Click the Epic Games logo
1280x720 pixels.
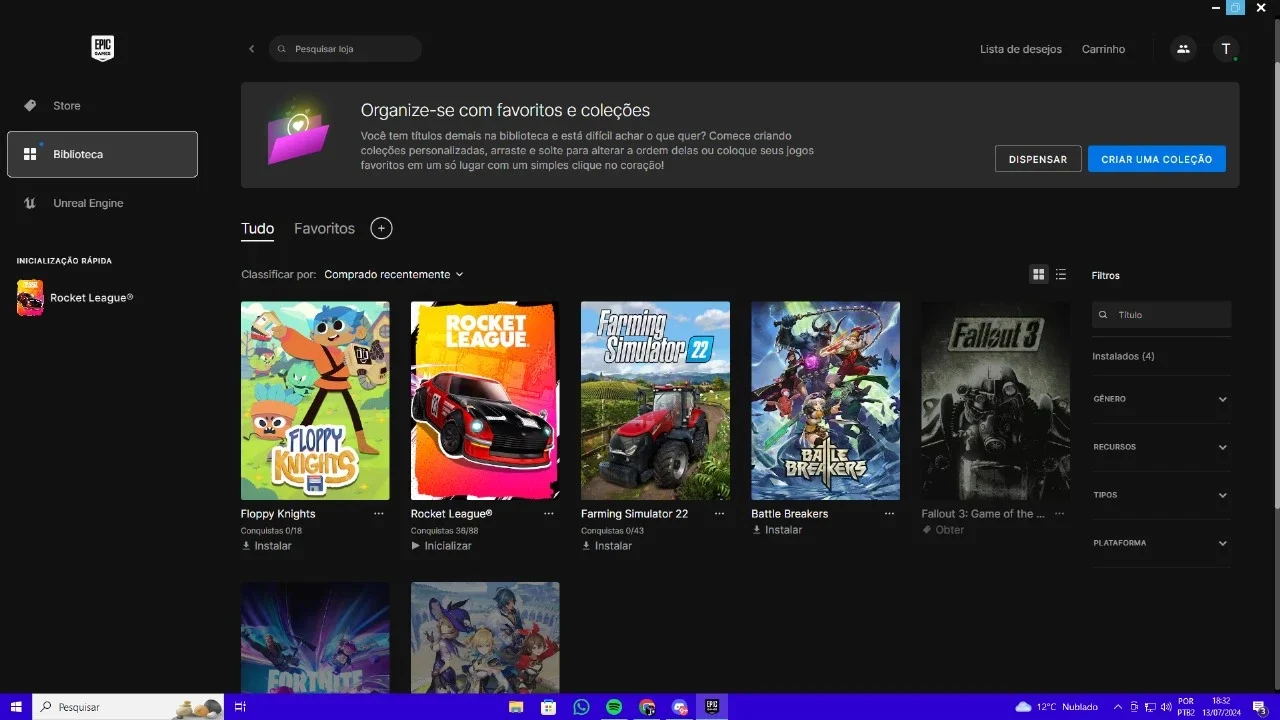tap(102, 48)
